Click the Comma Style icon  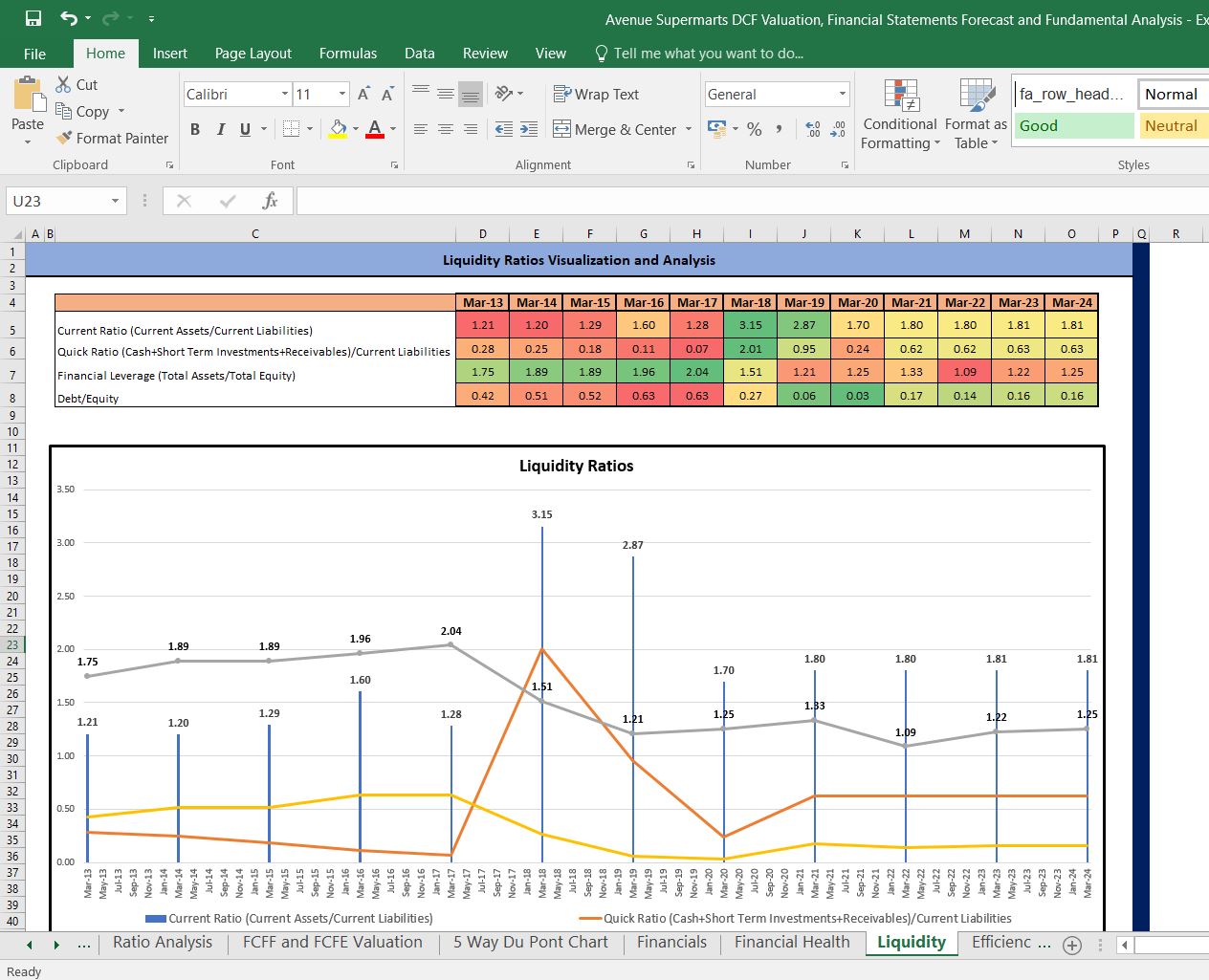(x=780, y=129)
